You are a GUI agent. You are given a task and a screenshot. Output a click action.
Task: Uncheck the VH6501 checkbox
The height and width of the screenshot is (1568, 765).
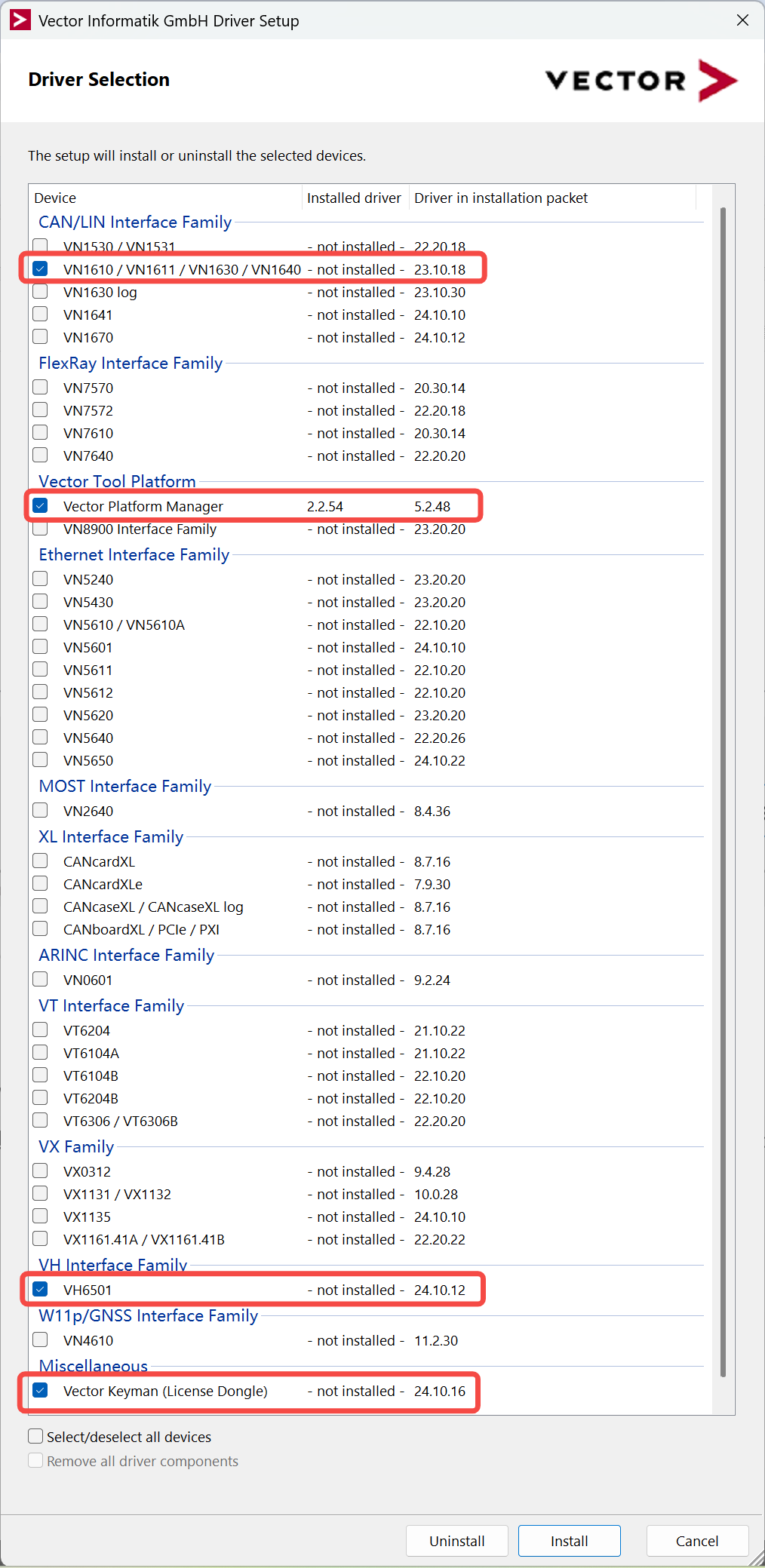tap(41, 1289)
